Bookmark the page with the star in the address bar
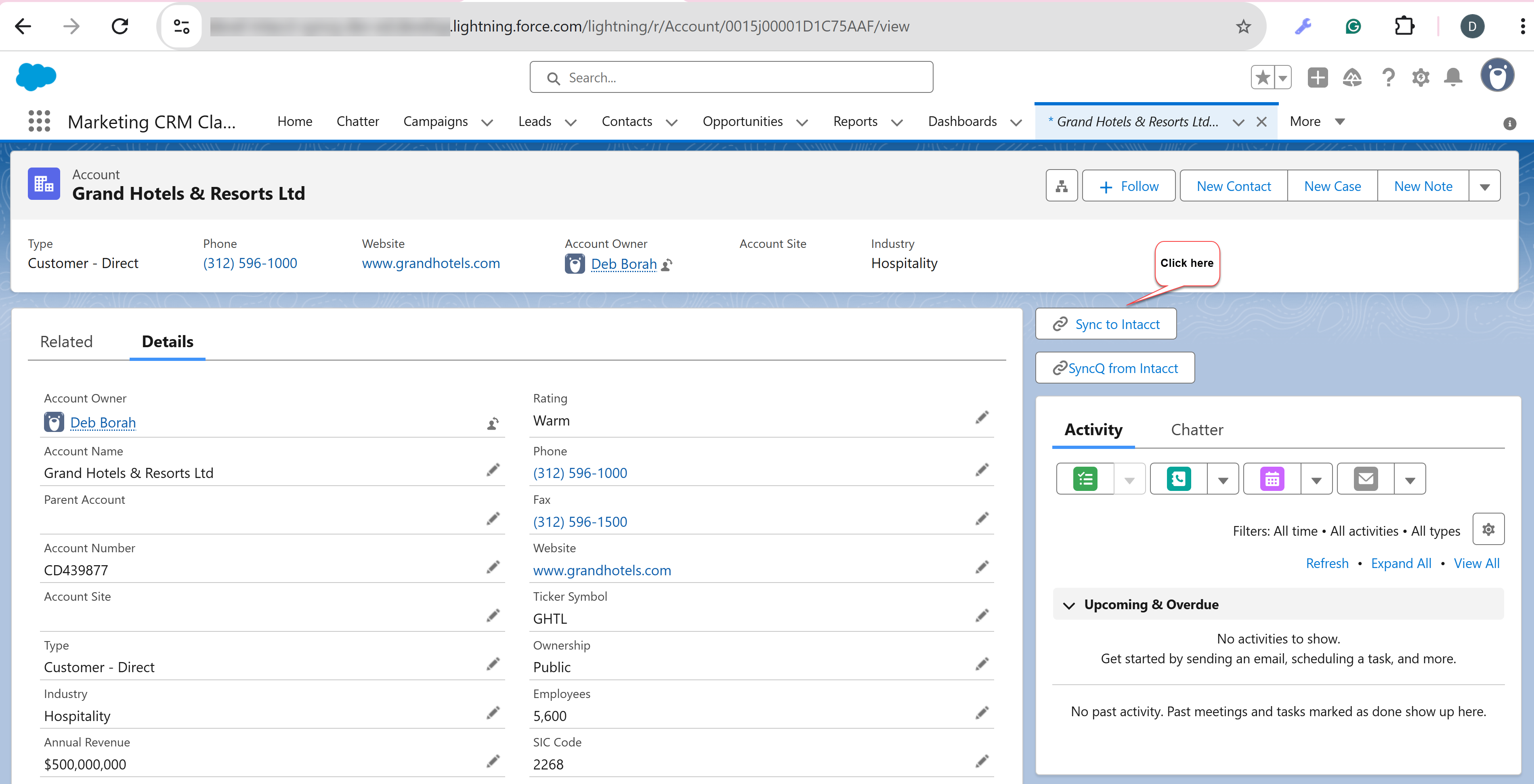The height and width of the screenshot is (784, 1534). [1243, 26]
